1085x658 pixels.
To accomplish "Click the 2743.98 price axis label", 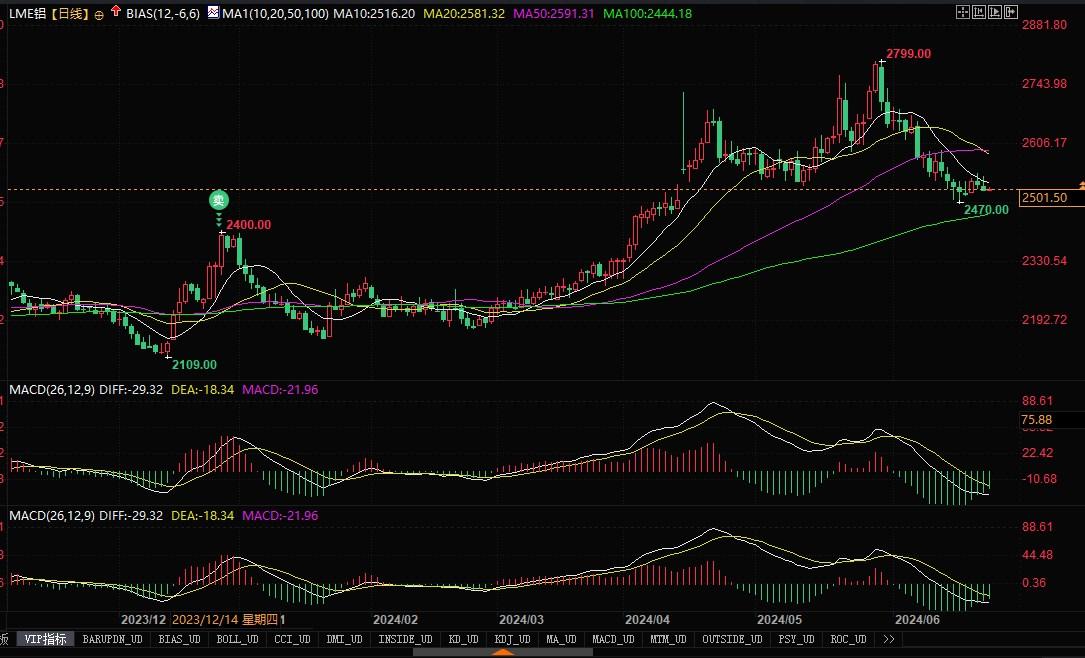I will click(x=1044, y=84).
